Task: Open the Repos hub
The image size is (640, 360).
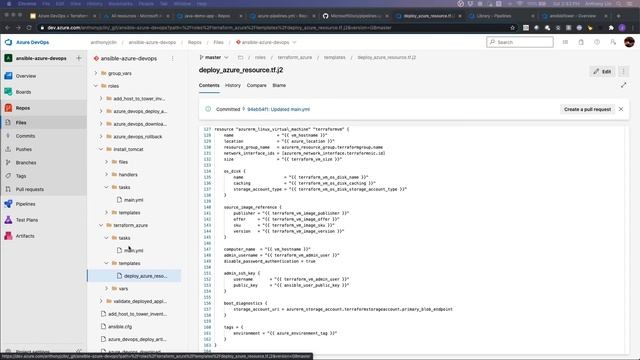Action: pyautogui.click(x=23, y=108)
